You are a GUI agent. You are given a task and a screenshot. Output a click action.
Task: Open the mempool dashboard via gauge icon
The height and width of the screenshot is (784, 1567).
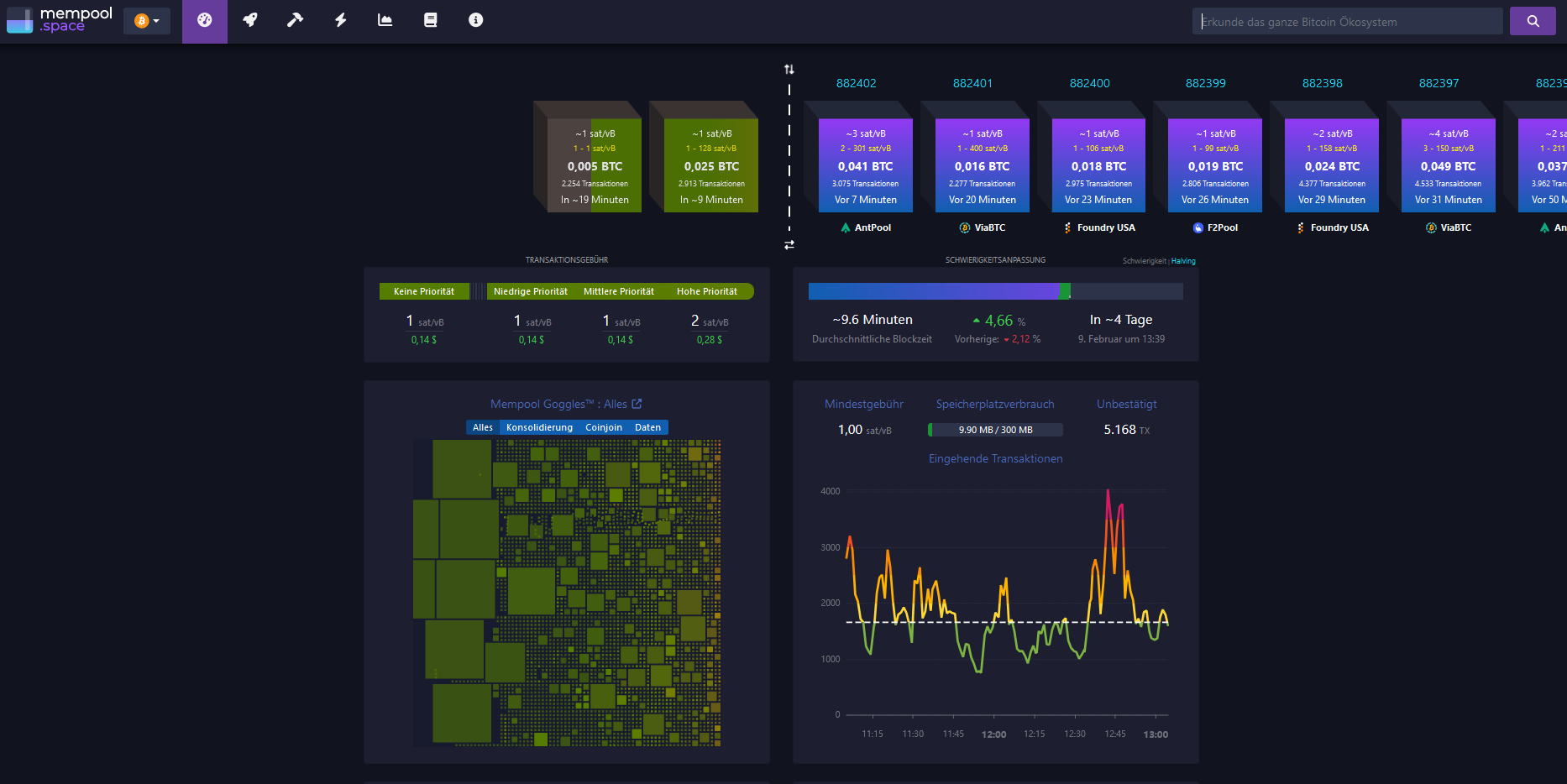click(205, 20)
